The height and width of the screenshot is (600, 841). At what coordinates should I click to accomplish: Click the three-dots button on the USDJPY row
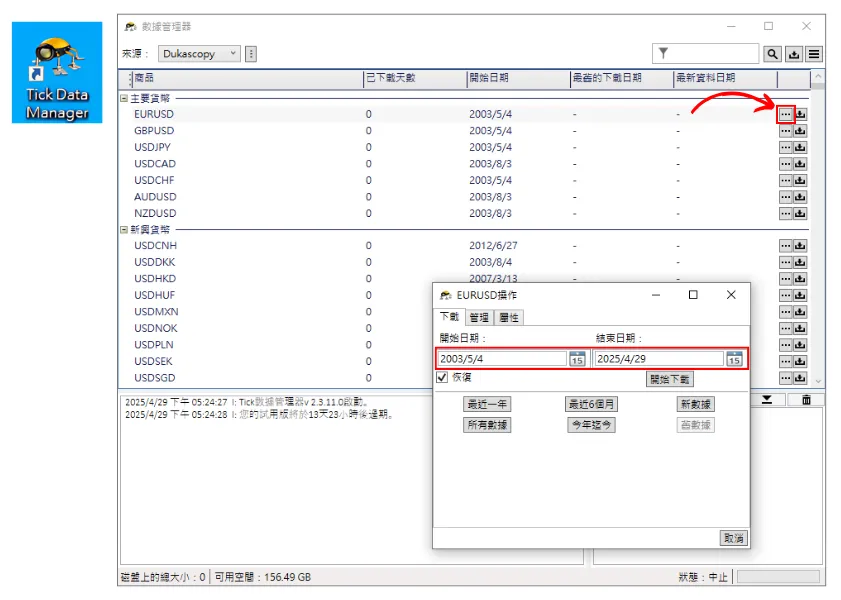click(786, 147)
